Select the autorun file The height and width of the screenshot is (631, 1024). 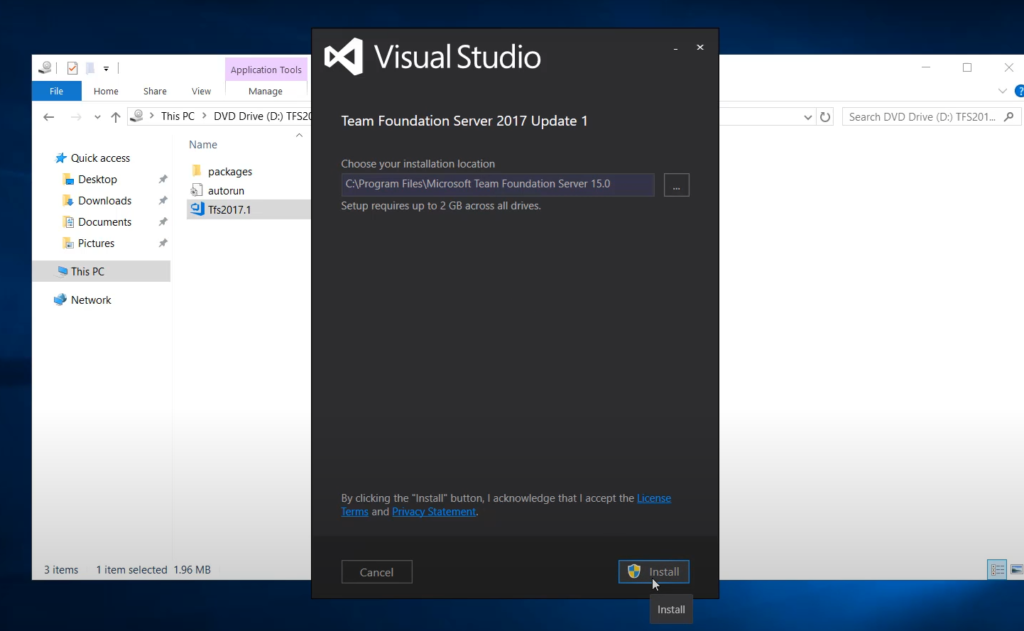tap(226, 191)
